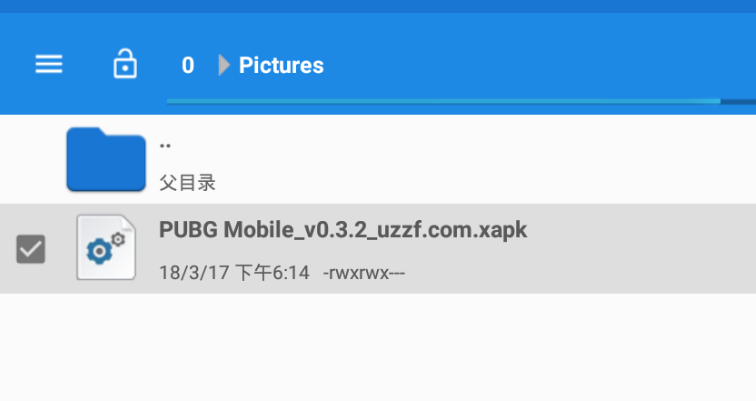
Task: Click the empty area below the file list
Action: click(x=378, y=347)
